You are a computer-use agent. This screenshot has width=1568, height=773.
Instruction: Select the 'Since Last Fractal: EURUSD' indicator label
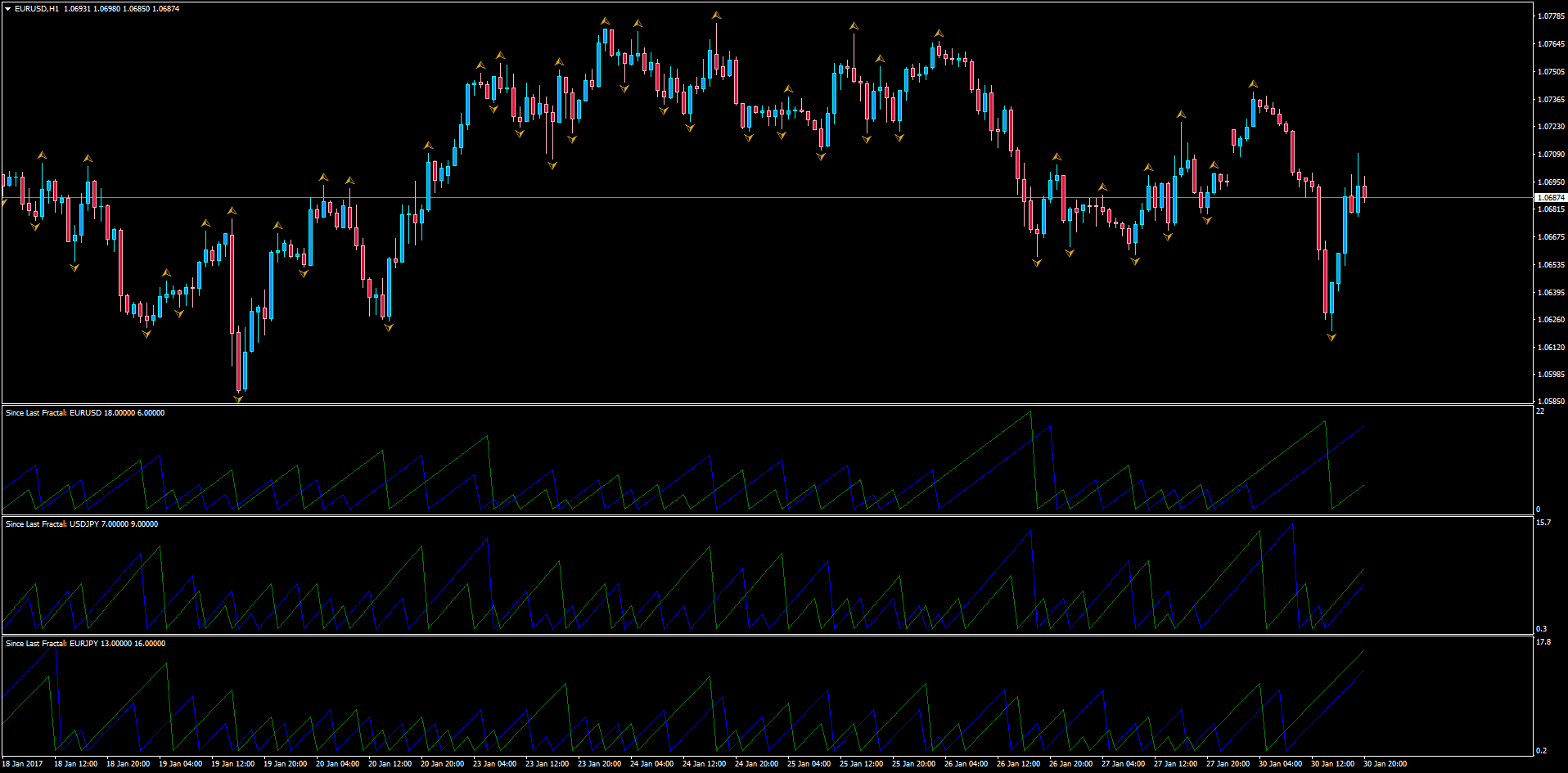tap(54, 413)
